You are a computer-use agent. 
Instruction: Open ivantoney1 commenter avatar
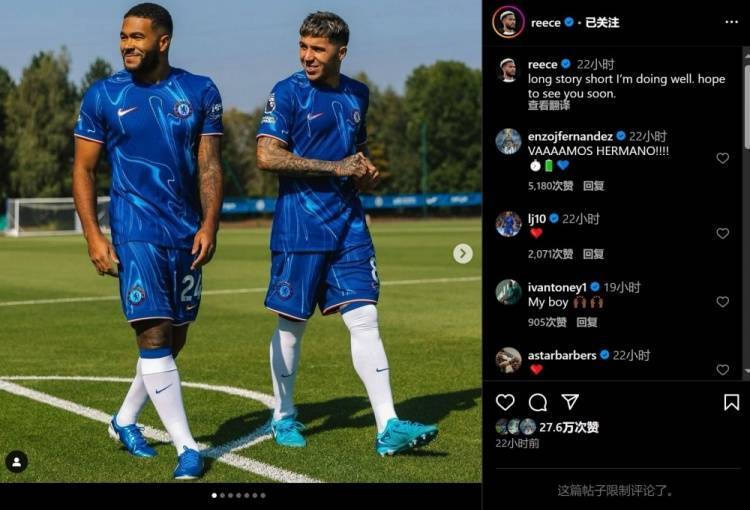point(508,292)
